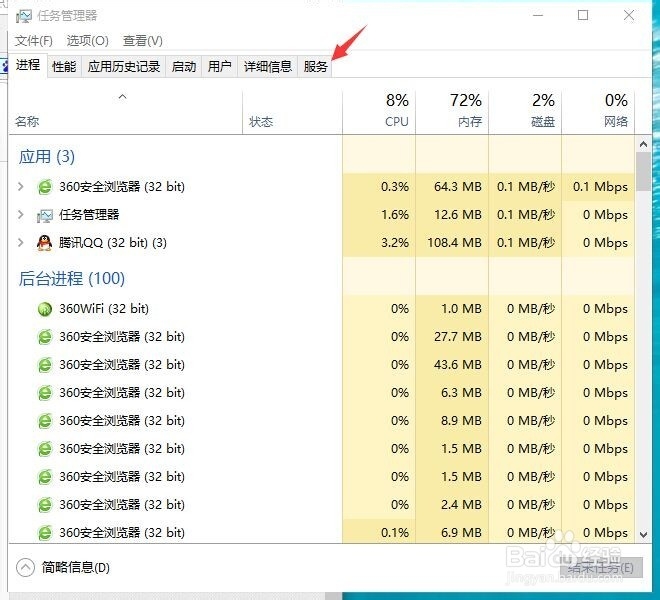Click the 108.4 MB memory cell

[454, 243]
